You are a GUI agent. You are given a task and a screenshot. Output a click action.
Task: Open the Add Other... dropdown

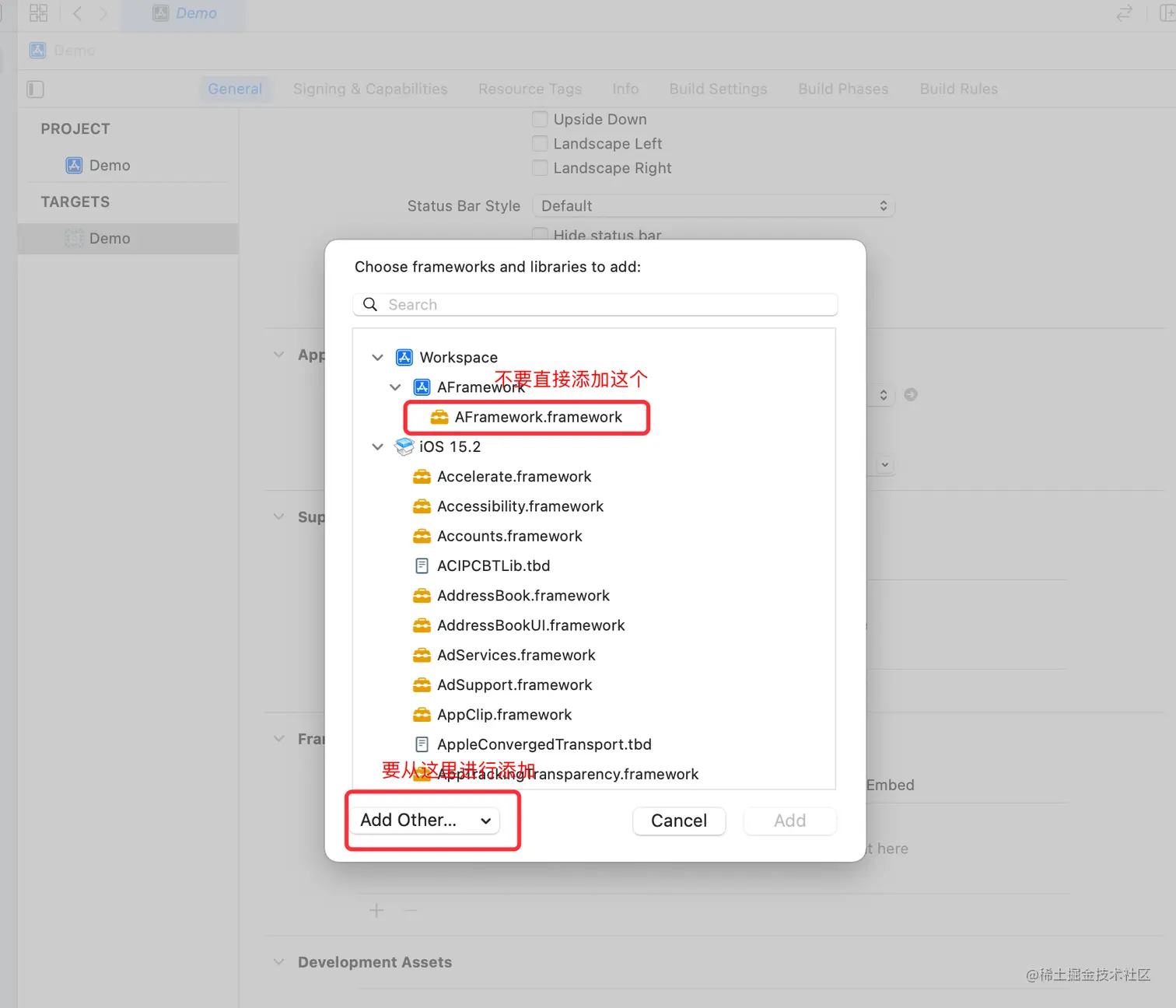click(425, 821)
